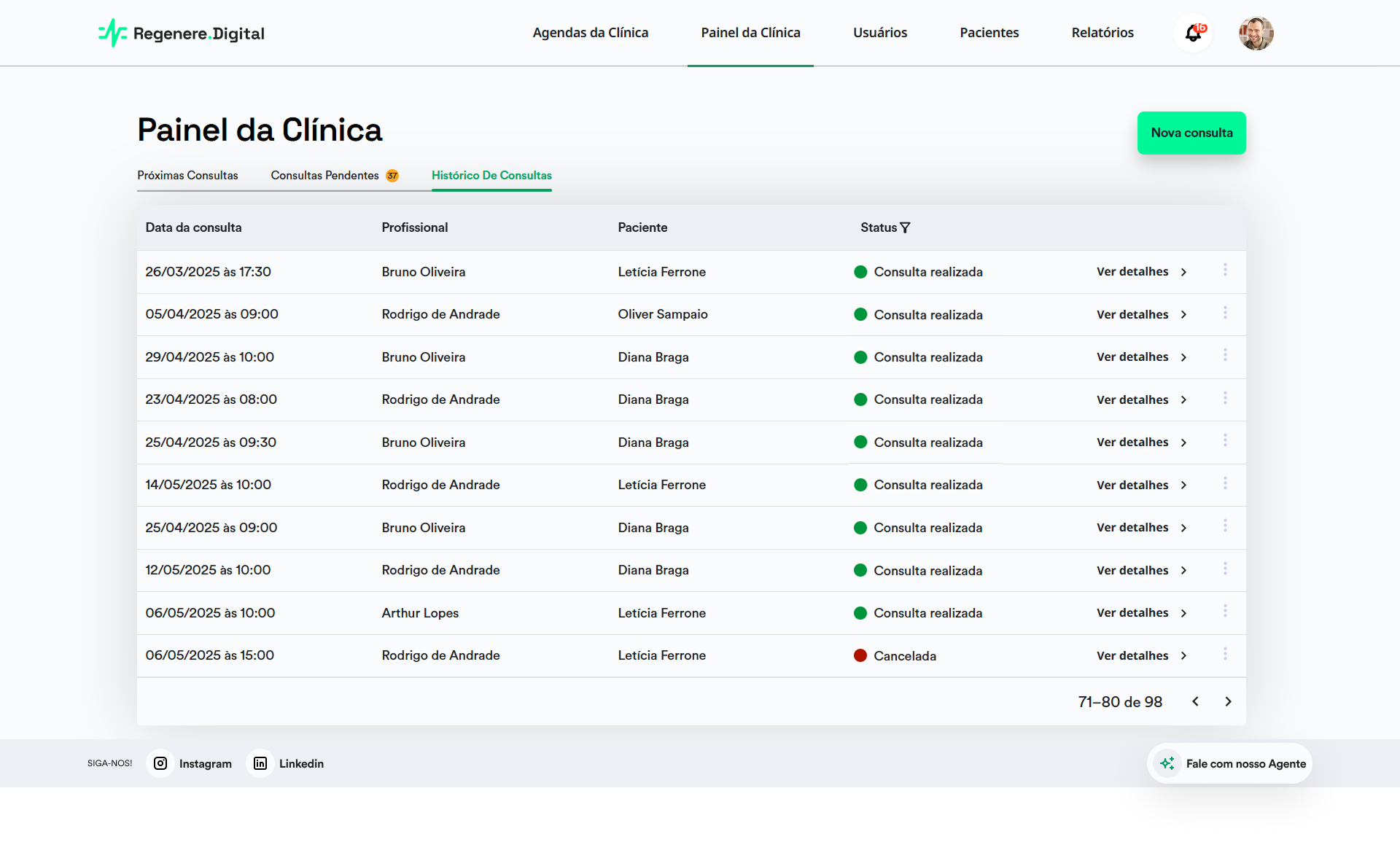This screenshot has width=1400, height=842.
Task: Open the Instagram icon in the footer
Action: 160,763
